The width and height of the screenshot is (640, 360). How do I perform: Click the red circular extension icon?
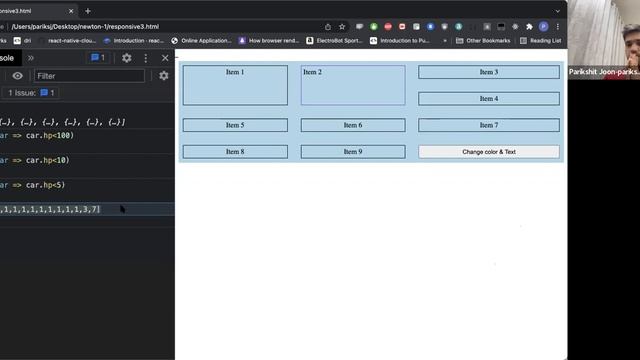coord(388,27)
